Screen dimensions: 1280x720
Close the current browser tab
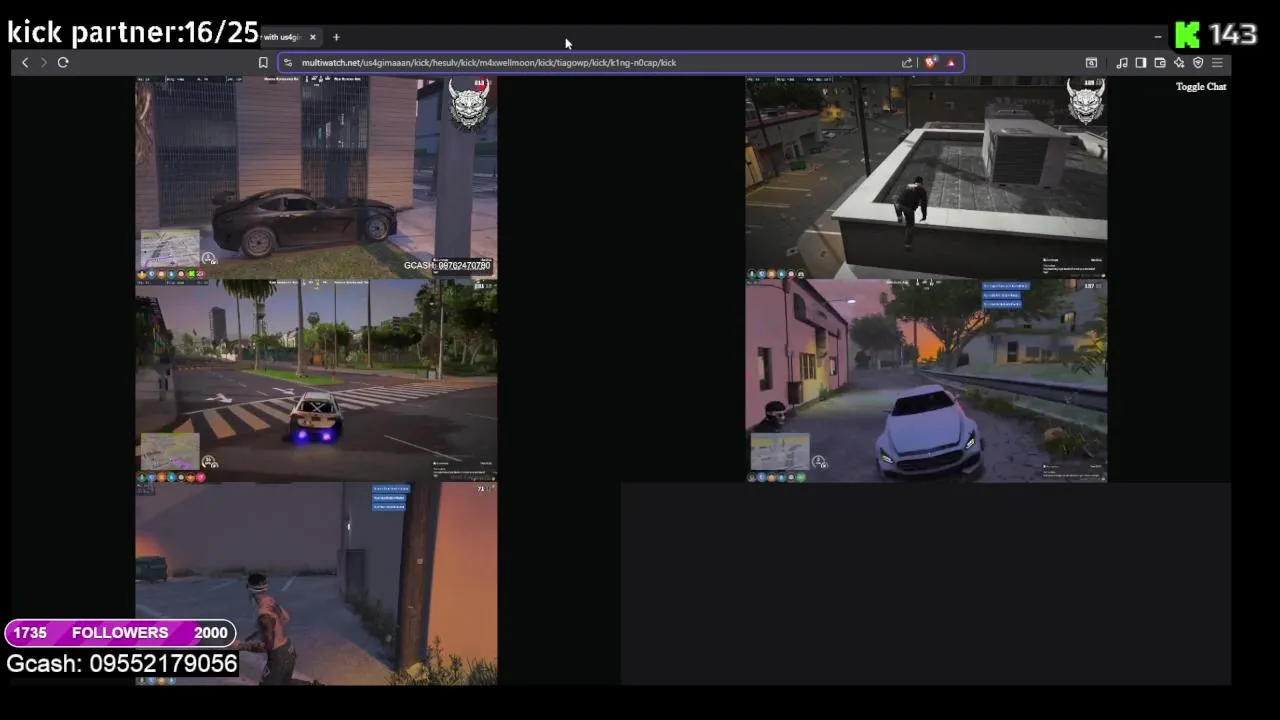[312, 37]
